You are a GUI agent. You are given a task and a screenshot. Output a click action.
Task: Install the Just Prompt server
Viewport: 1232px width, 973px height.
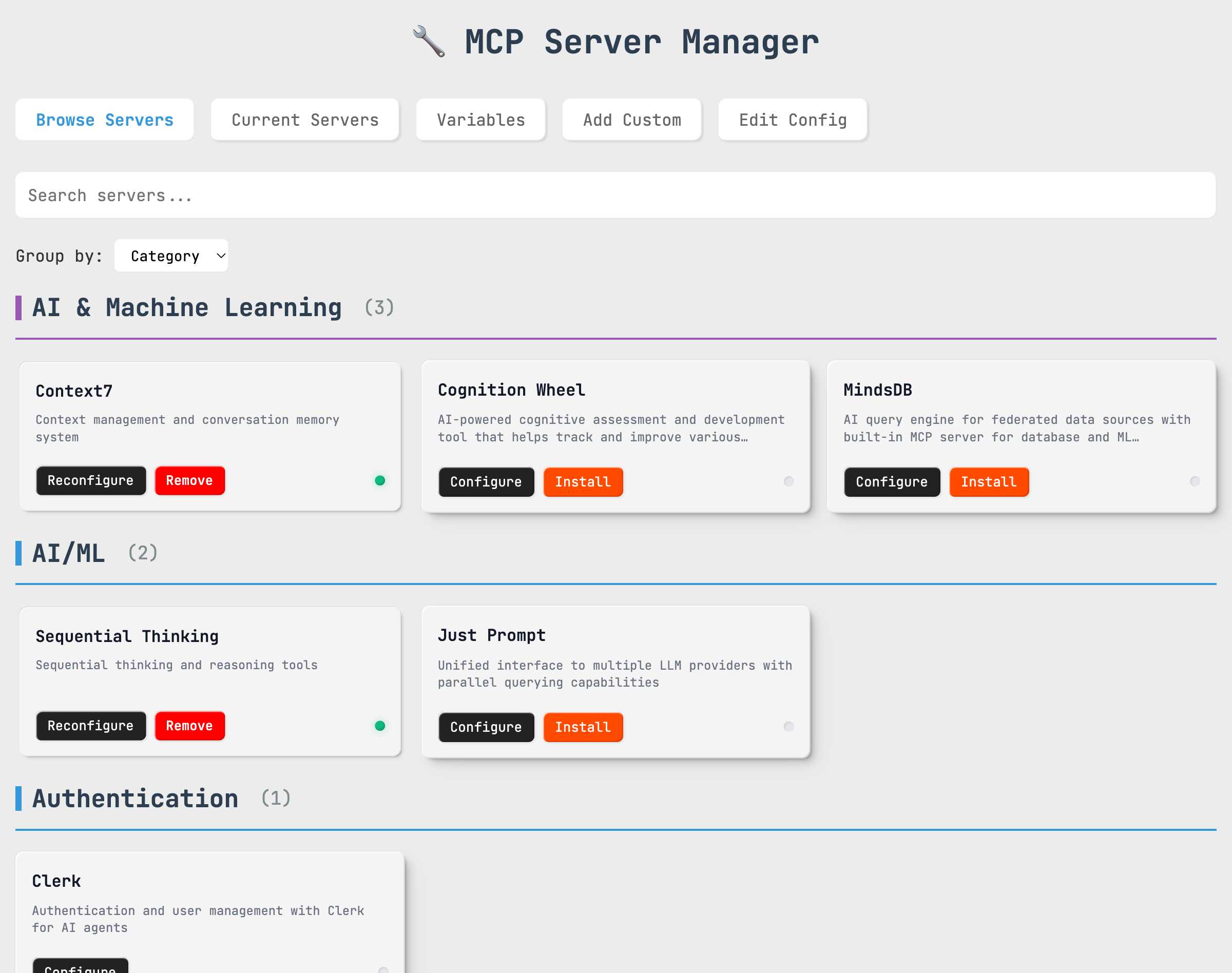point(583,727)
